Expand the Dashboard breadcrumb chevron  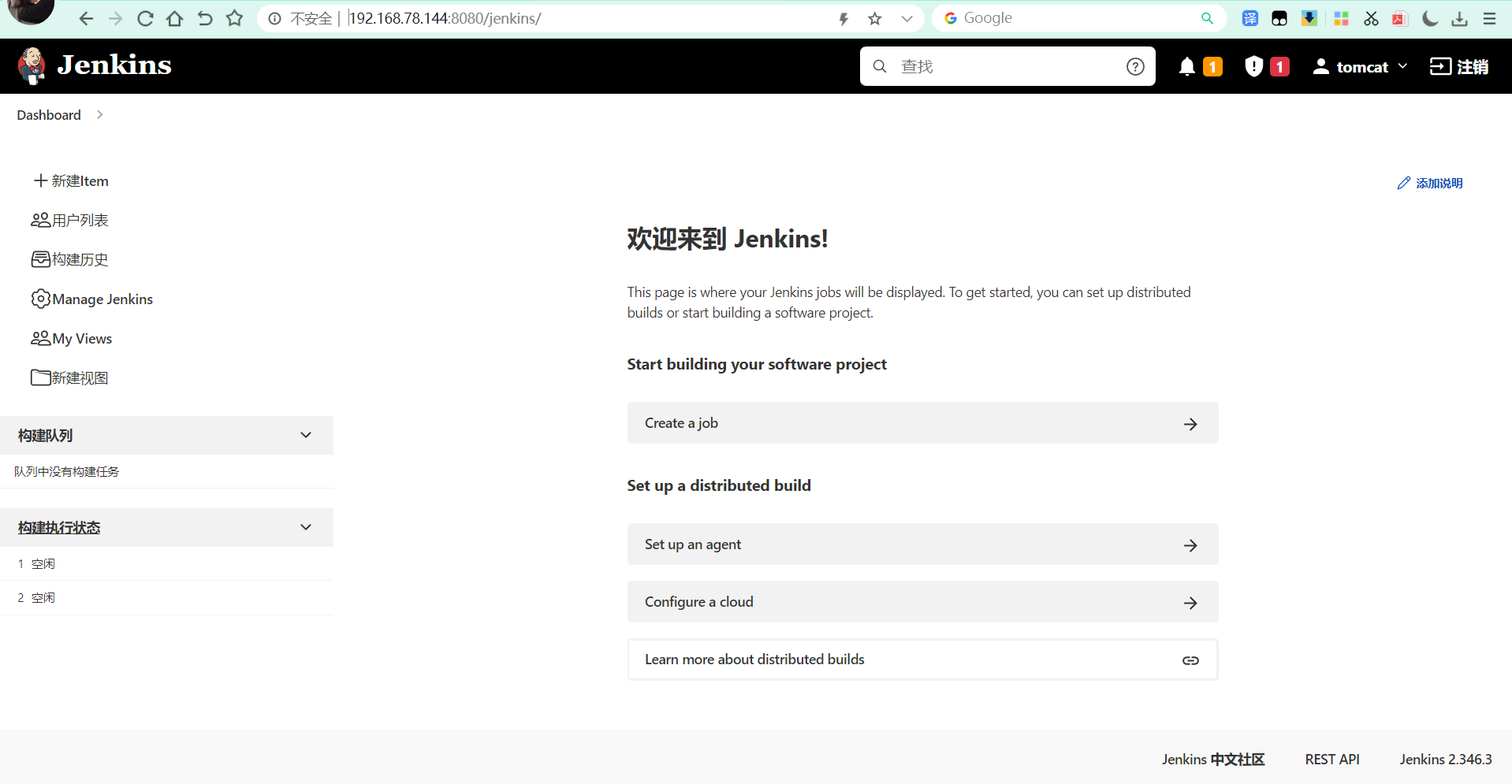tap(99, 115)
